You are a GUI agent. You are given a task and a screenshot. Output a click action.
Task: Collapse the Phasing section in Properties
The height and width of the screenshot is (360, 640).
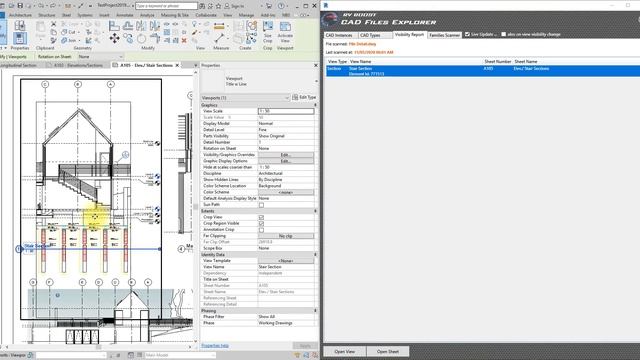click(x=315, y=311)
